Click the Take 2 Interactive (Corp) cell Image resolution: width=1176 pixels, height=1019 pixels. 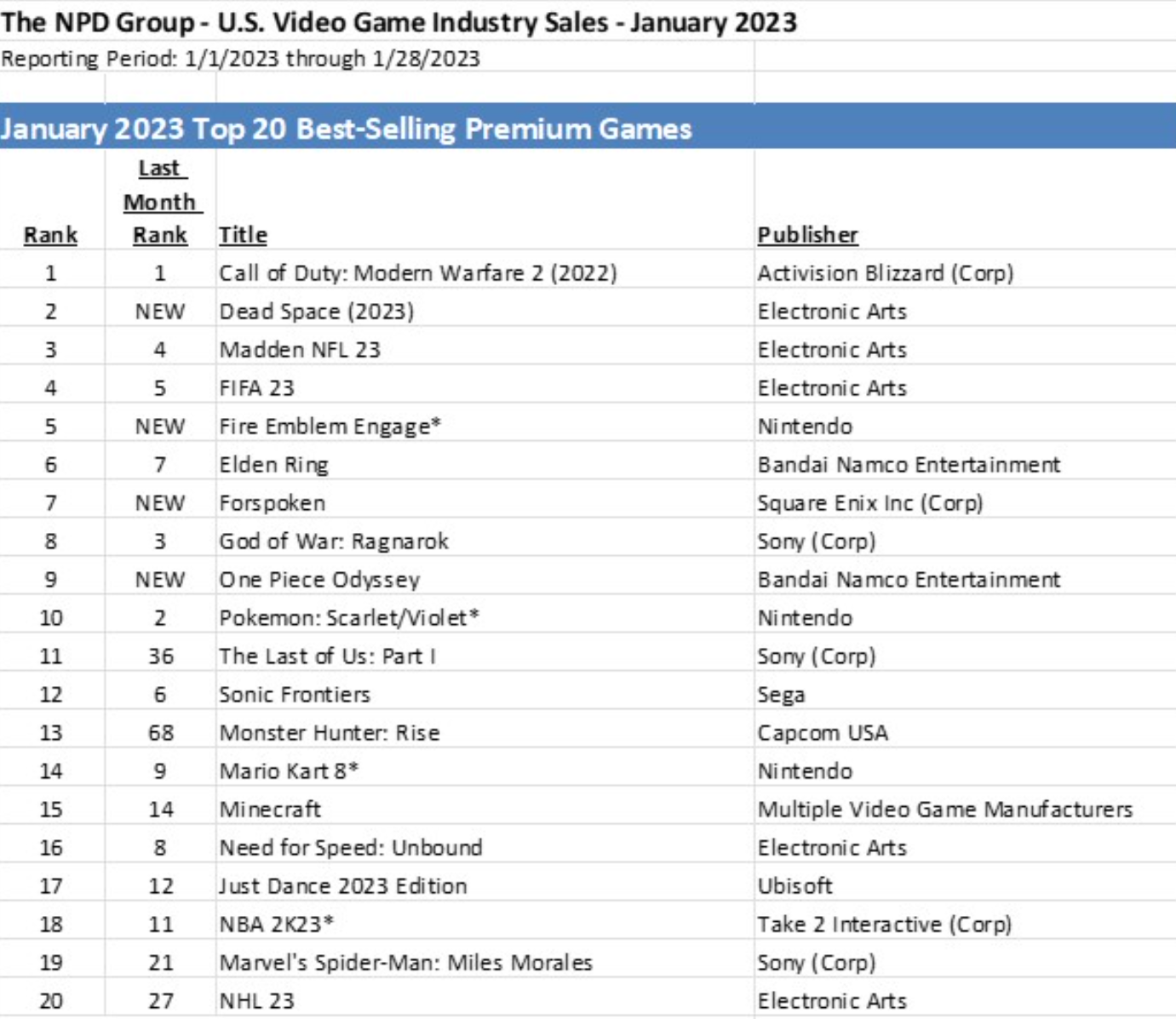tap(884, 925)
